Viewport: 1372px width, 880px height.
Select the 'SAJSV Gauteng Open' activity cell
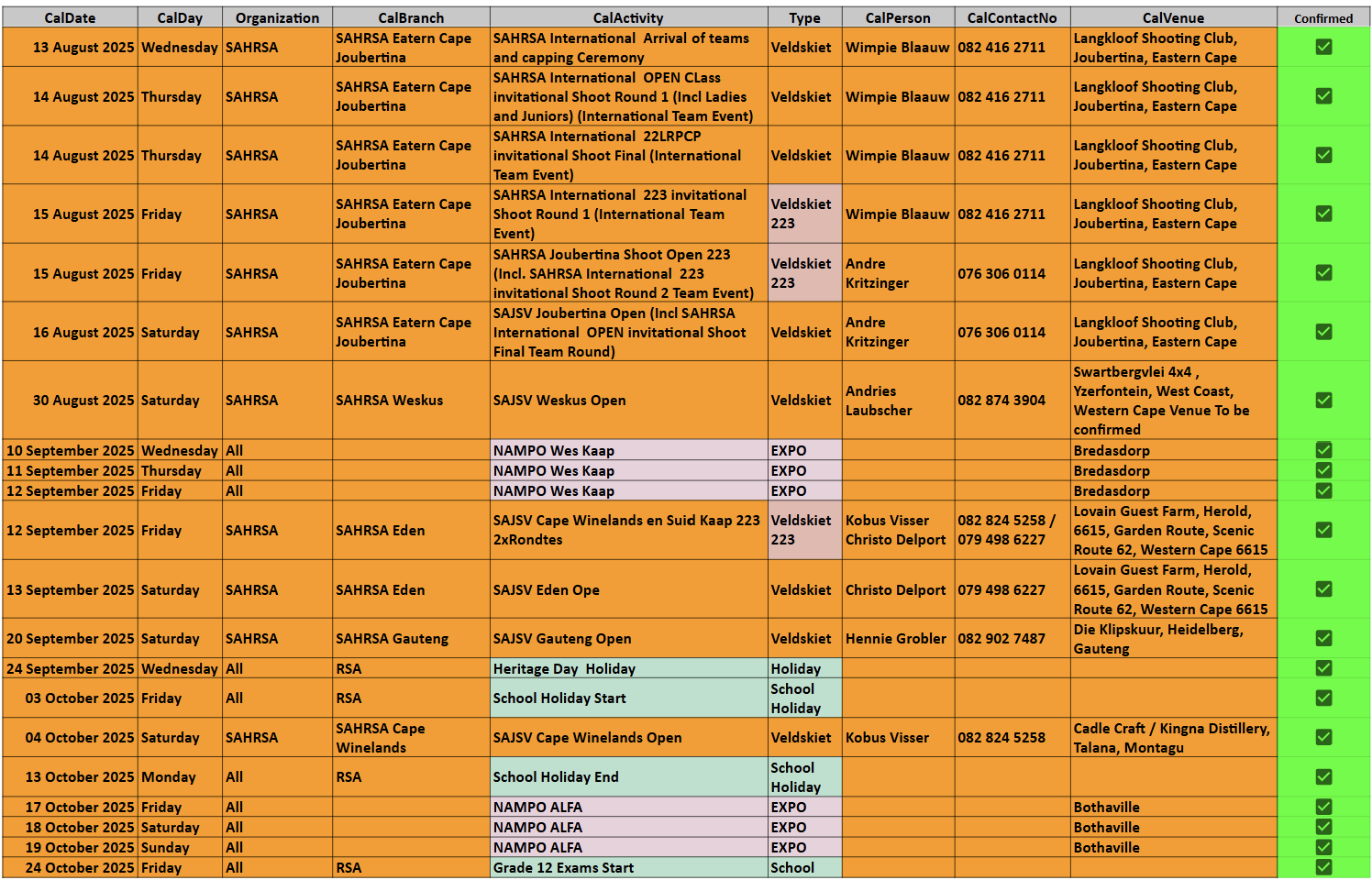628,638
